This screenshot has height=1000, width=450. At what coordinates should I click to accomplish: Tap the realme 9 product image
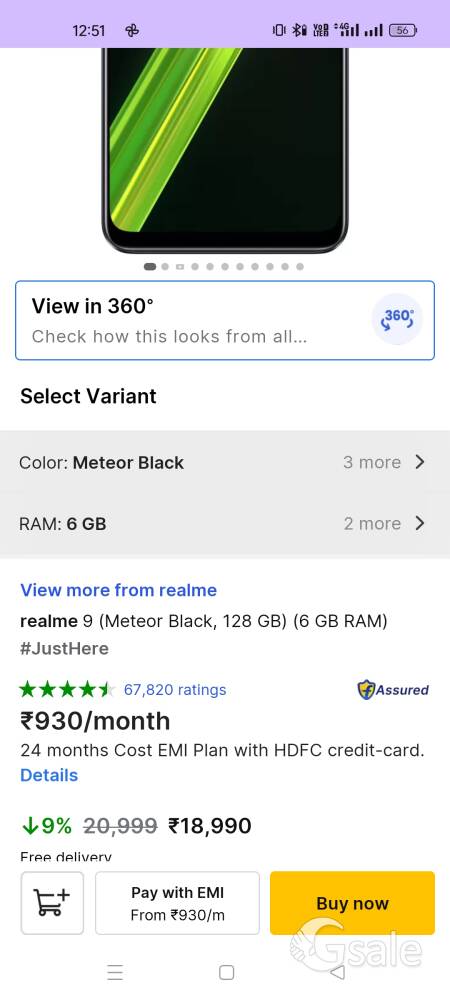pyautogui.click(x=225, y=150)
